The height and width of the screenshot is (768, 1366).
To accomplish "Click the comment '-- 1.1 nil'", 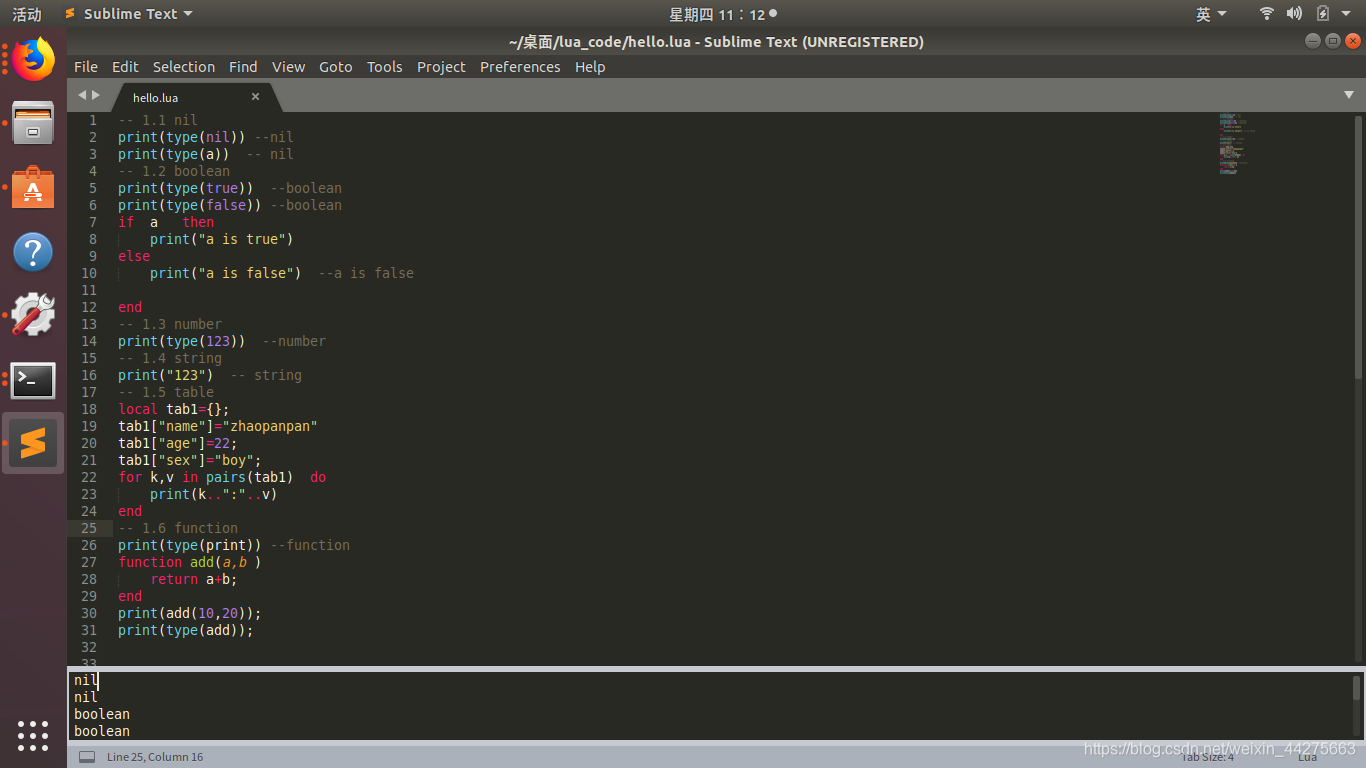I will [158, 120].
